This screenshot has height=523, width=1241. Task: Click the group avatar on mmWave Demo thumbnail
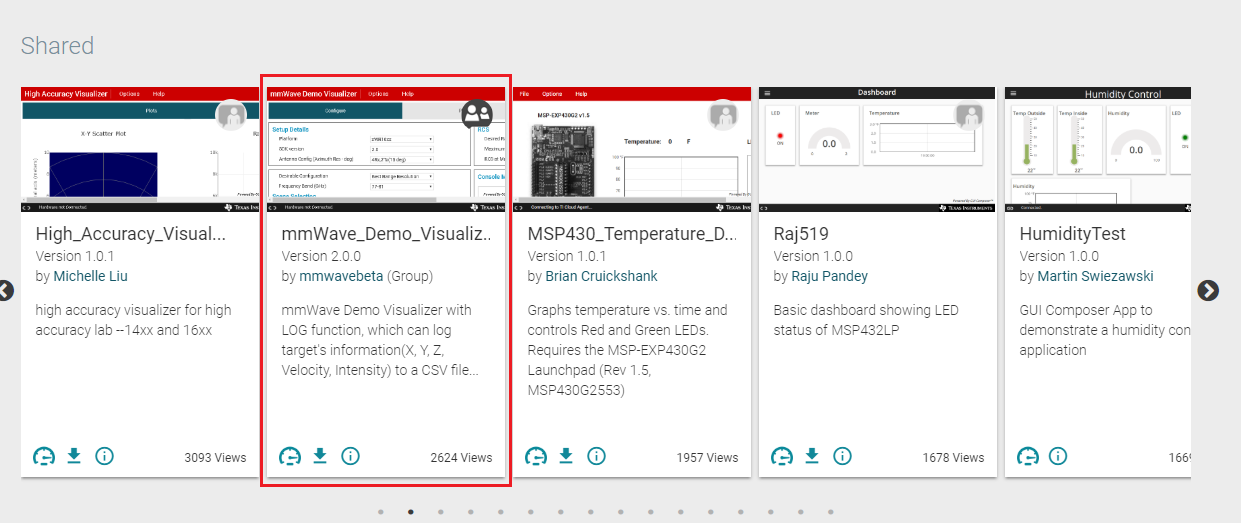pyautogui.click(x=477, y=114)
